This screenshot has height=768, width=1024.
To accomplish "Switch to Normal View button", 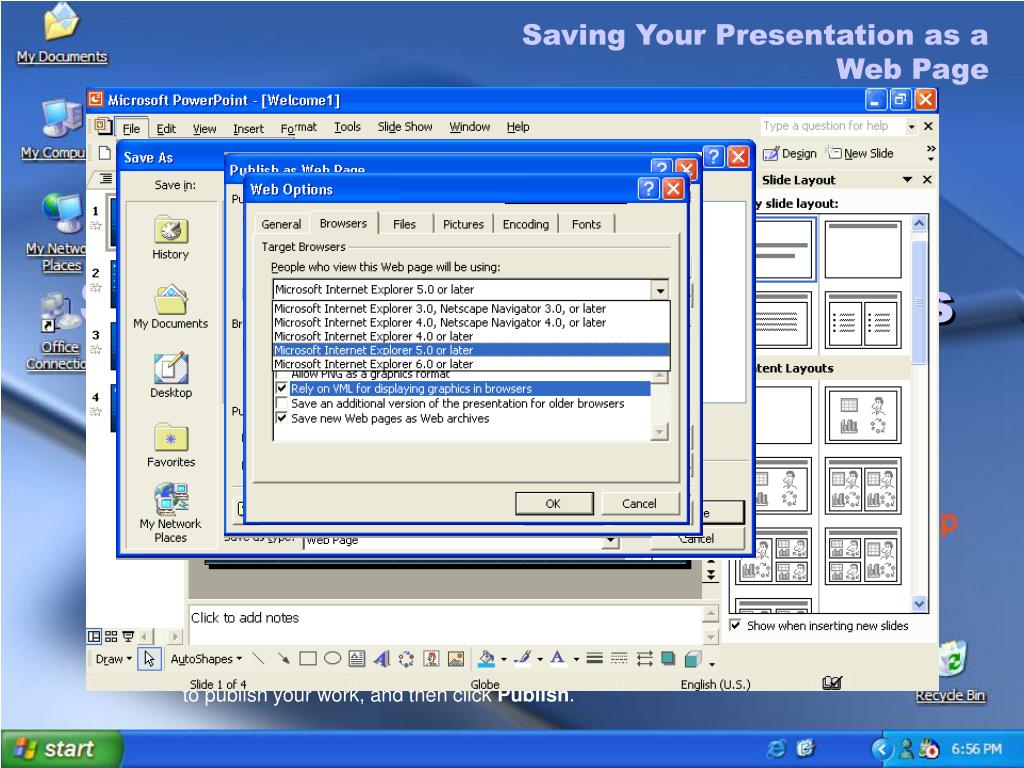I will (94, 636).
